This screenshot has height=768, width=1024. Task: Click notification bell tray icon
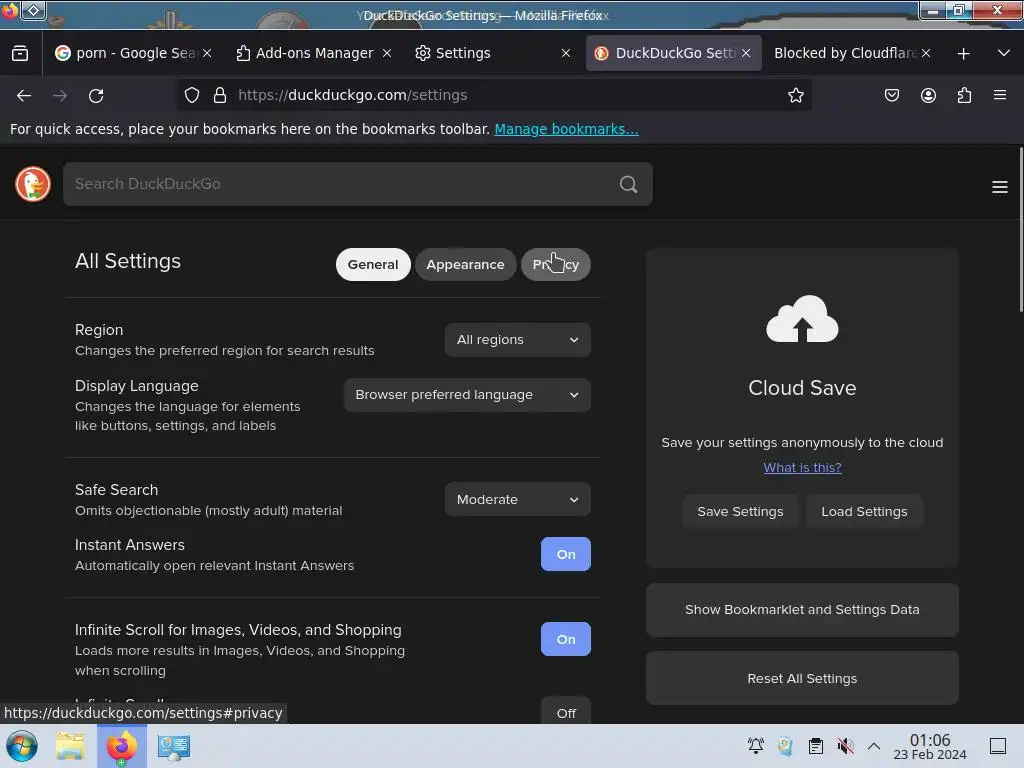point(756,746)
